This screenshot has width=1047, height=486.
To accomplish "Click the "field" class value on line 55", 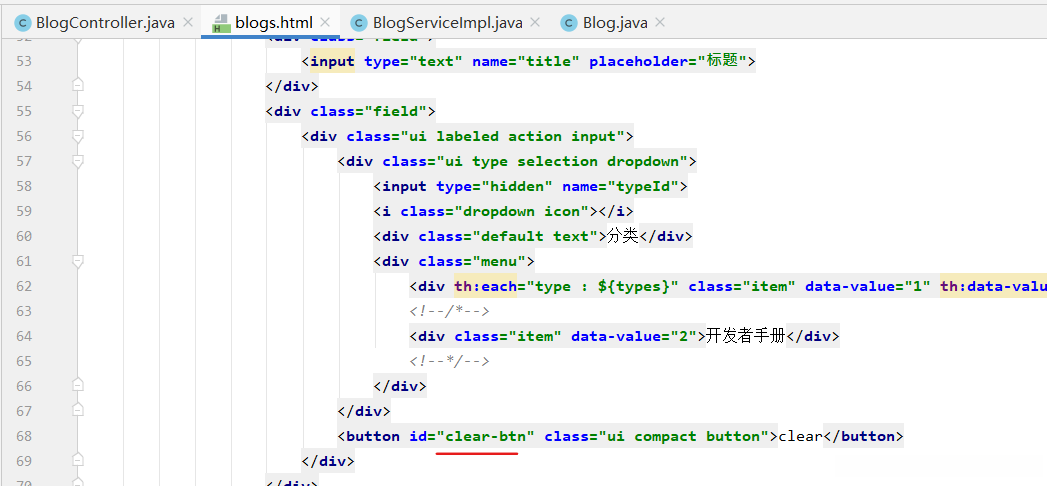I will pos(395,111).
